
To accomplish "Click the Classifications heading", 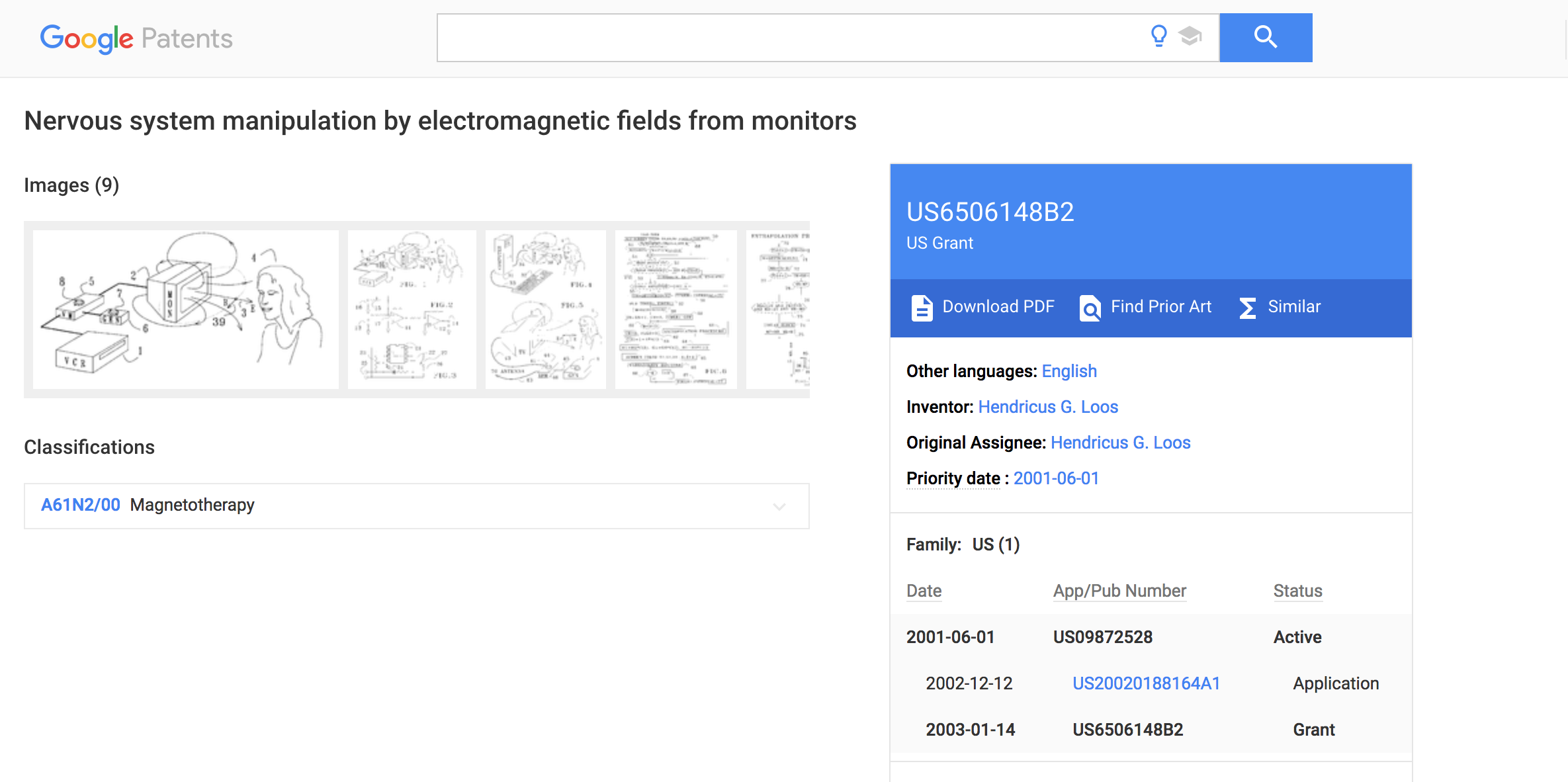I will [89, 447].
